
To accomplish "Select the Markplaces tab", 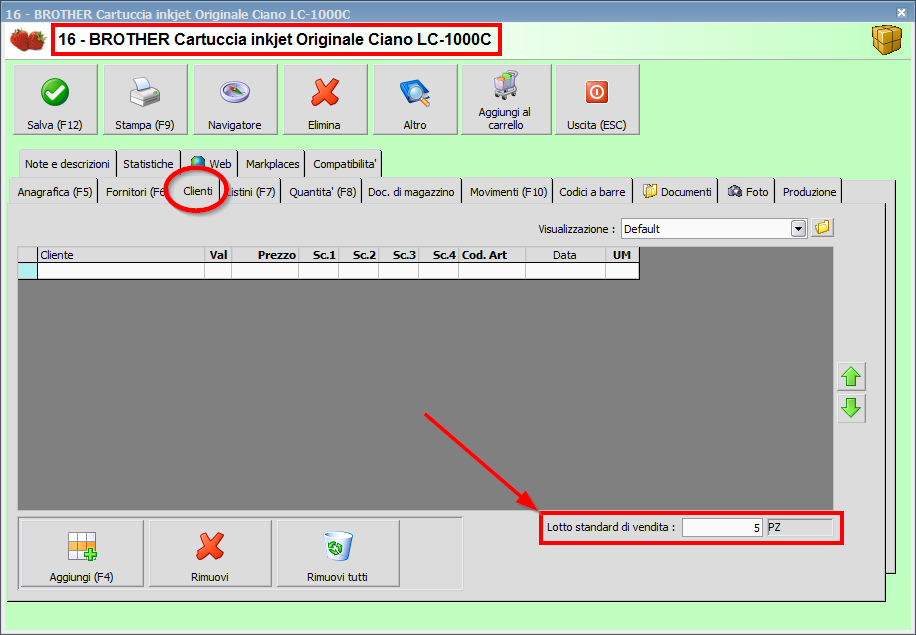I will (x=272, y=164).
